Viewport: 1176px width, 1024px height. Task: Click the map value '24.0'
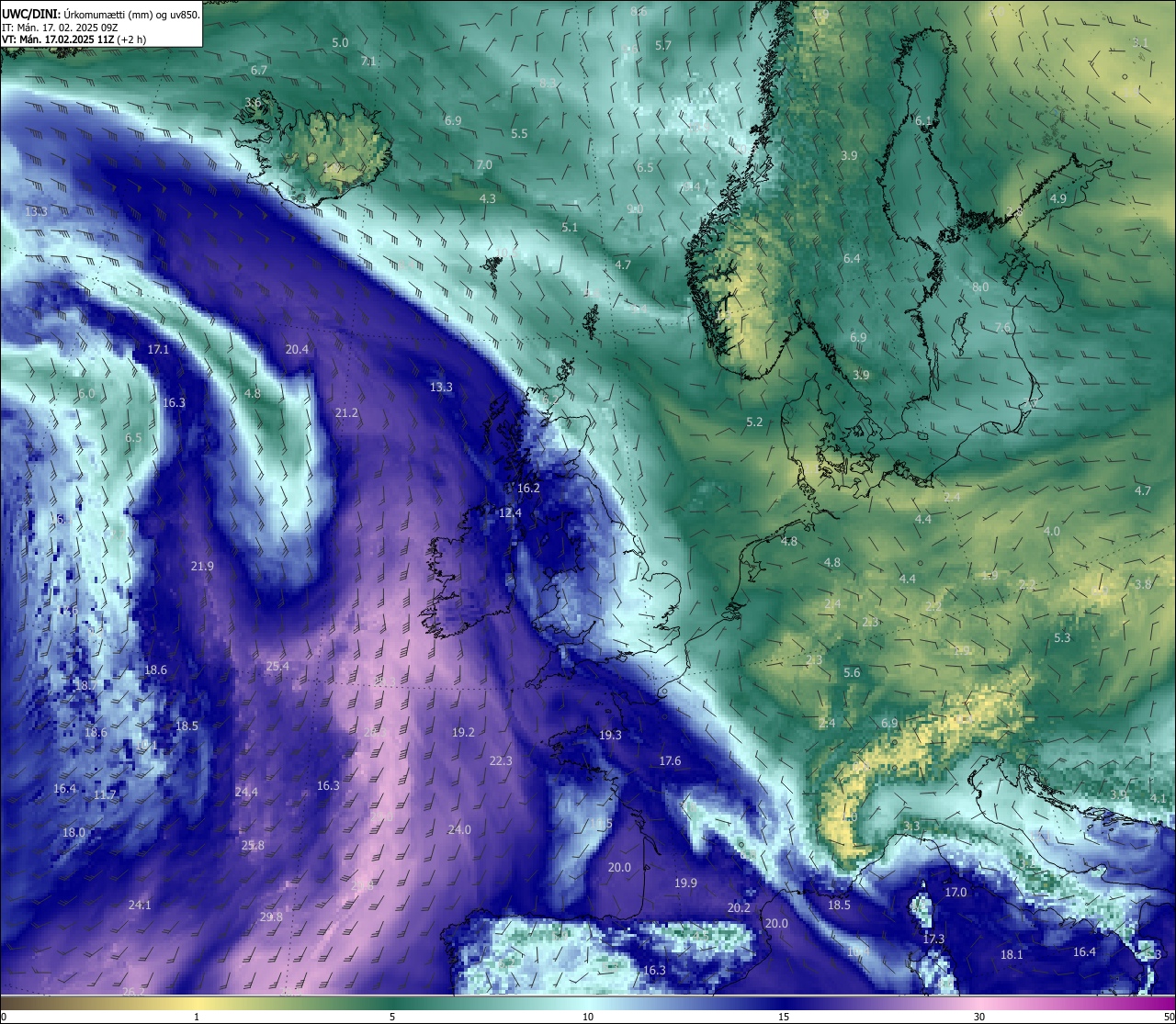459,829
